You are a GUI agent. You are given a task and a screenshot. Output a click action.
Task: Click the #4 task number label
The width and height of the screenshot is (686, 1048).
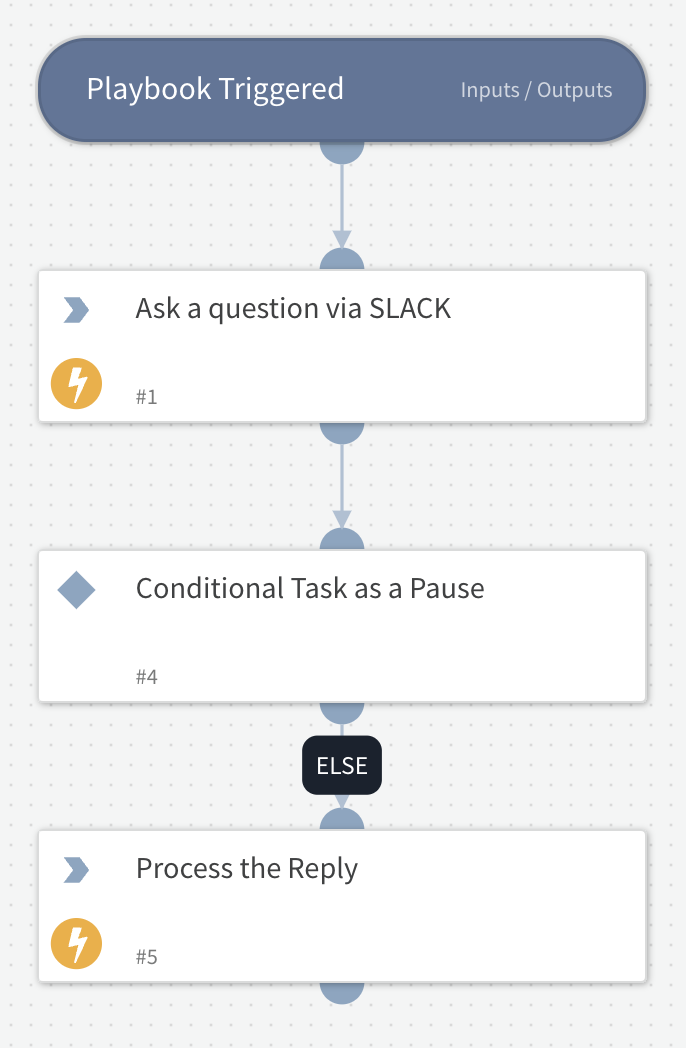coord(147,676)
